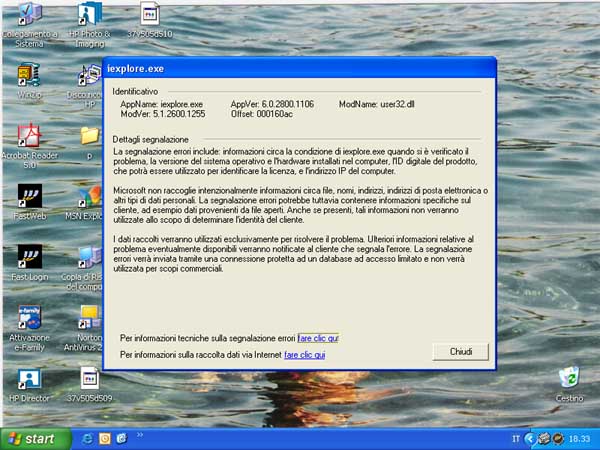This screenshot has height=450, width=600.
Task: Expand the Quick Launch overflow chevron
Action: pos(140,435)
